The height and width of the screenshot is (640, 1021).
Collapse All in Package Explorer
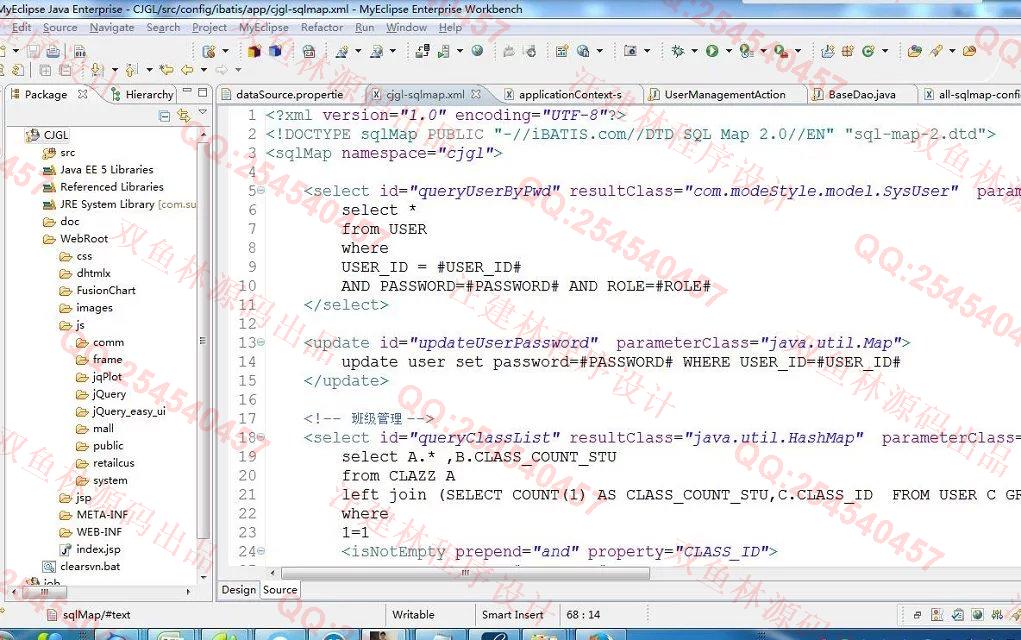point(164,116)
